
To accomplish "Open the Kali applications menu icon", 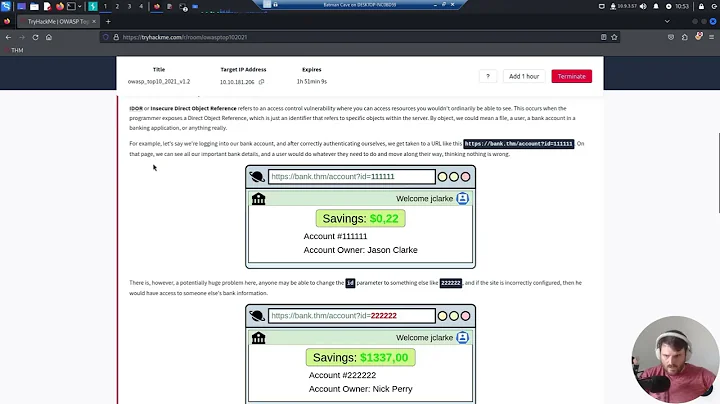I will 6,6.
